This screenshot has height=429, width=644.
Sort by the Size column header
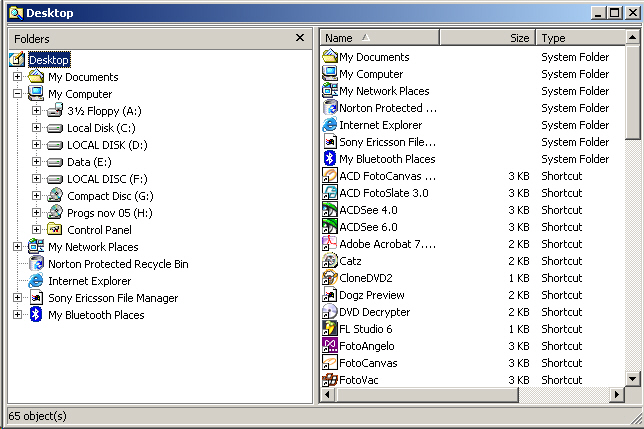488,38
